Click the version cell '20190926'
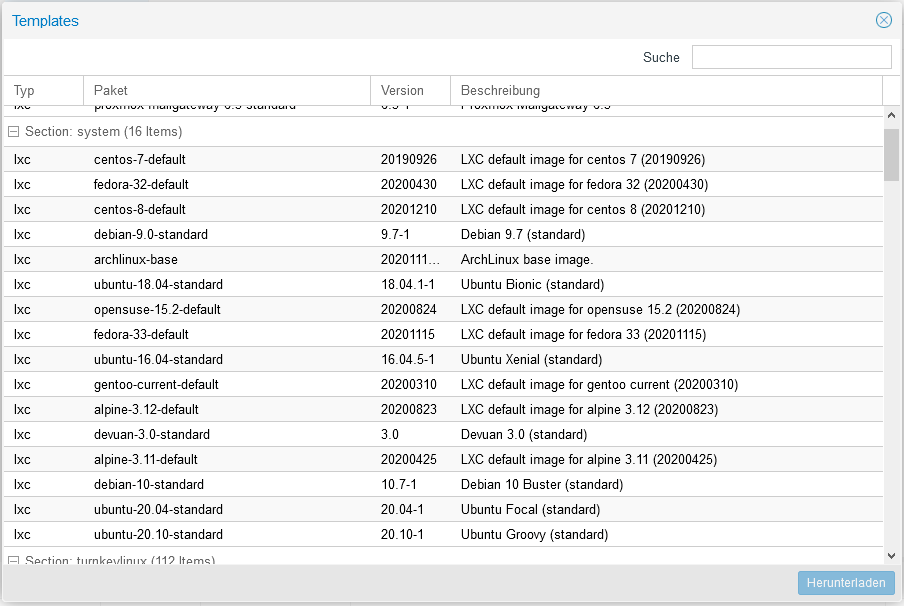Viewport: 904px width, 606px height. pos(409,160)
